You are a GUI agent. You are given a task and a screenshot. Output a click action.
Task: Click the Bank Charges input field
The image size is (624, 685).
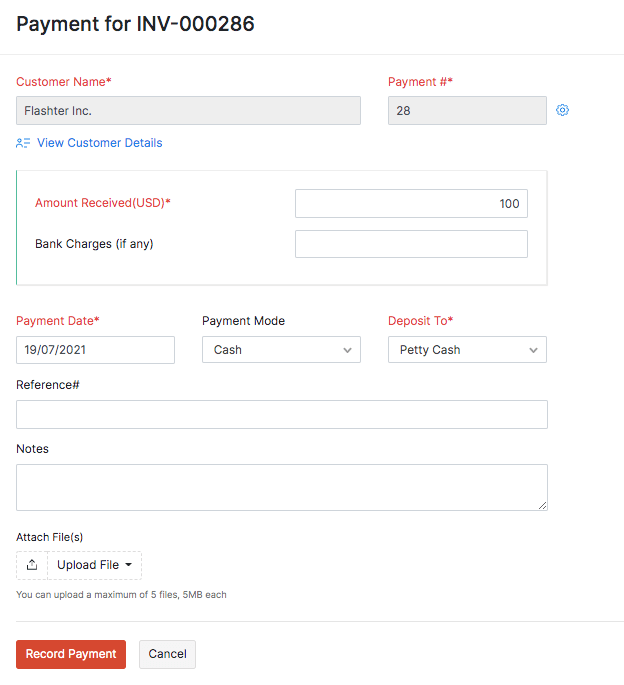point(411,244)
